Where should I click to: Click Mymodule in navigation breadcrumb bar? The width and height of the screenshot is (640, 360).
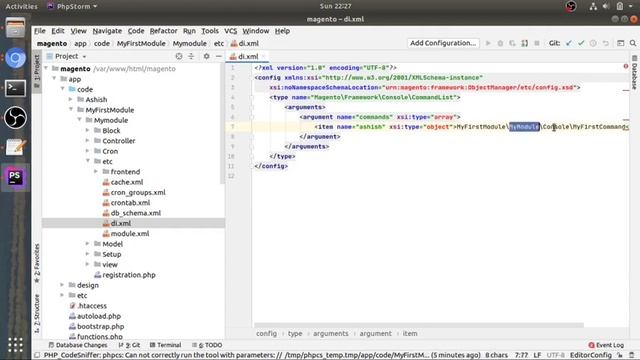click(x=189, y=44)
